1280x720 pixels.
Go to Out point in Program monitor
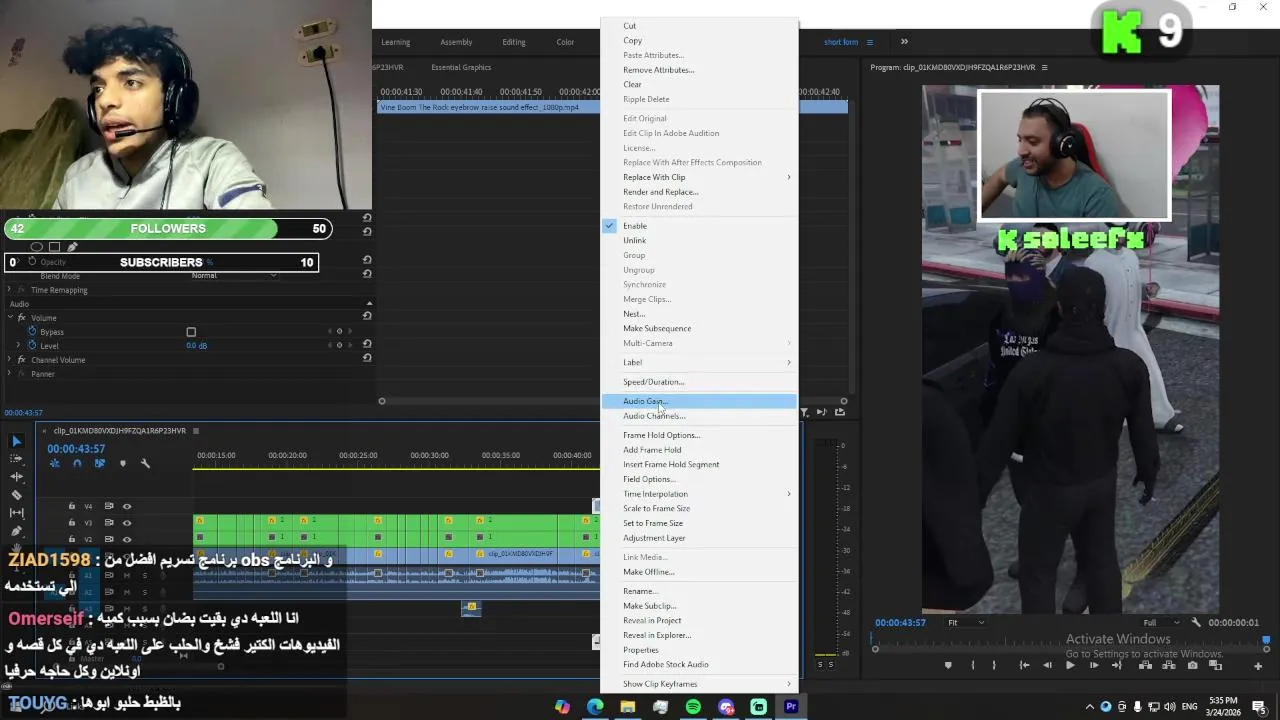click(1119, 665)
